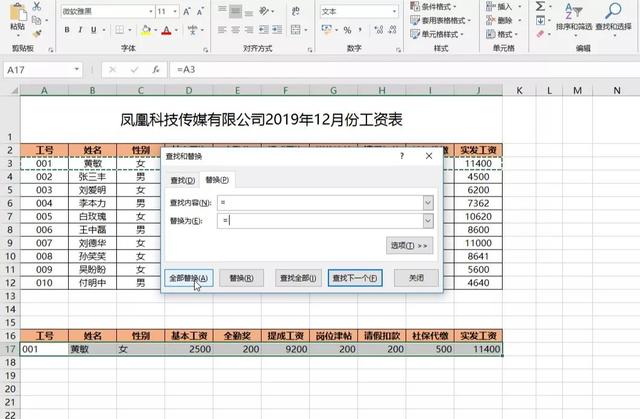Apply Italic formatting
This screenshot has height=419, width=640.
tap(81, 29)
